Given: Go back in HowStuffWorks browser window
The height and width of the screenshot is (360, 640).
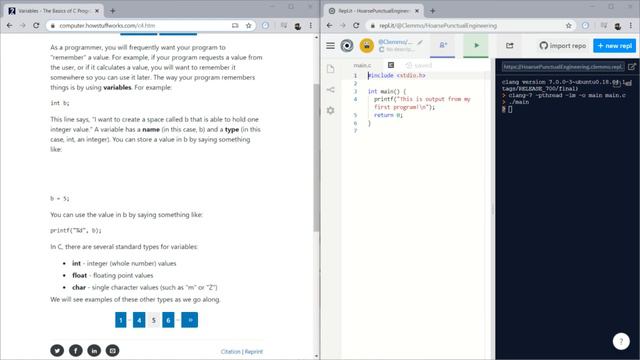Looking at the screenshot, I should tap(9, 25).
